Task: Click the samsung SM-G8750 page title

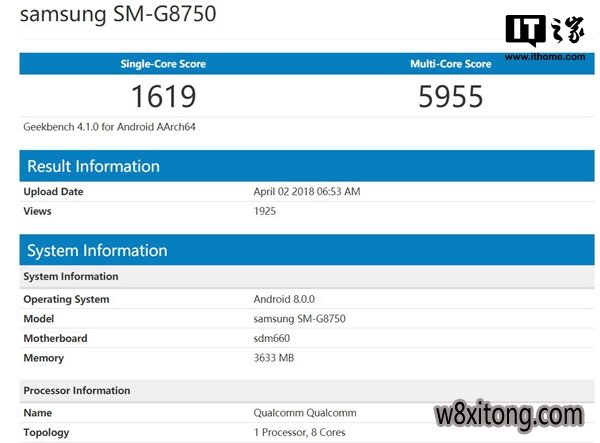Action: click(118, 14)
